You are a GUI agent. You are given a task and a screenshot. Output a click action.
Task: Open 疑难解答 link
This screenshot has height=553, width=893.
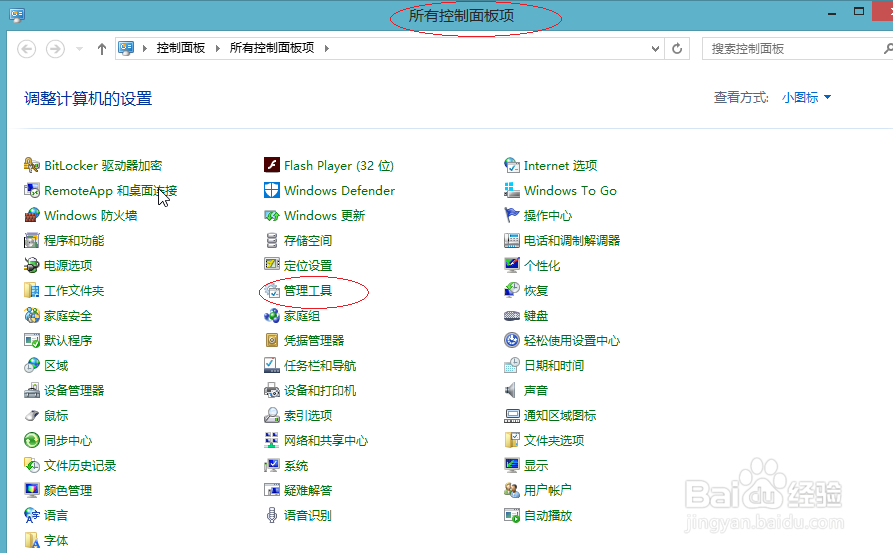pyautogui.click(x=308, y=490)
